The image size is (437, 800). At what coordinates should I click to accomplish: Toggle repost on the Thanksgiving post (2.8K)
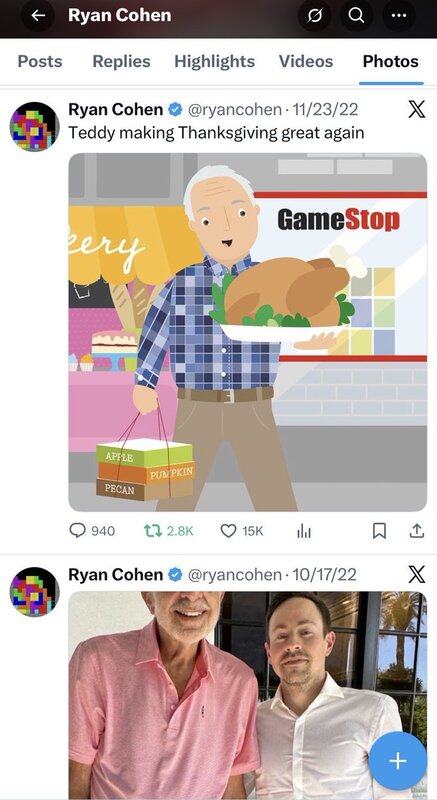pos(168,531)
